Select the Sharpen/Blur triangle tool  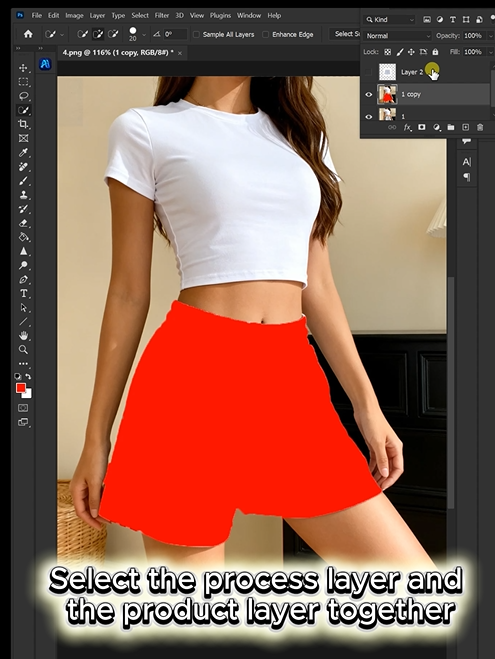23,251
